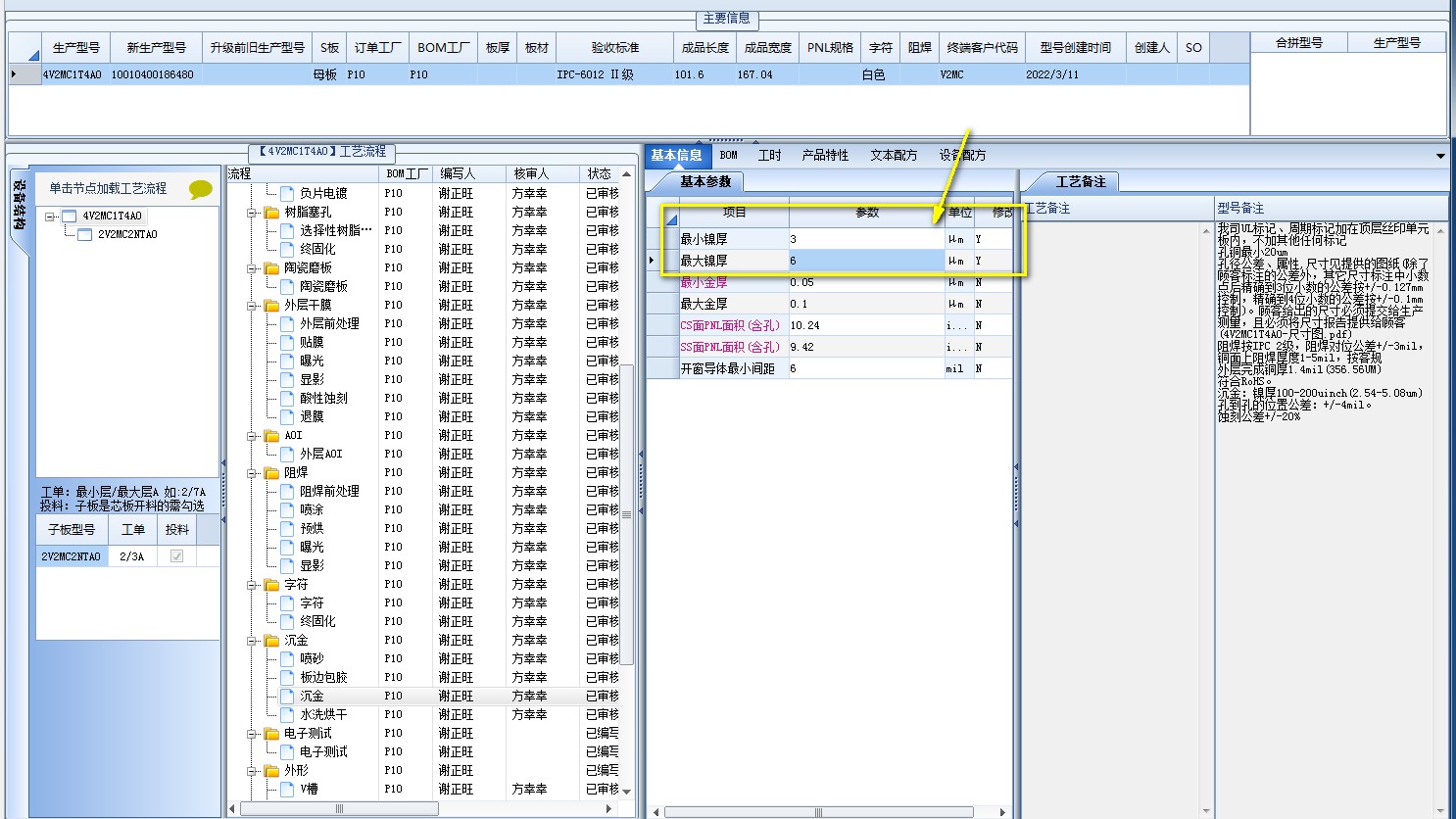Image resolution: width=1456 pixels, height=819 pixels.
Task: Click the 外层AOI document icon
Action: tap(287, 454)
